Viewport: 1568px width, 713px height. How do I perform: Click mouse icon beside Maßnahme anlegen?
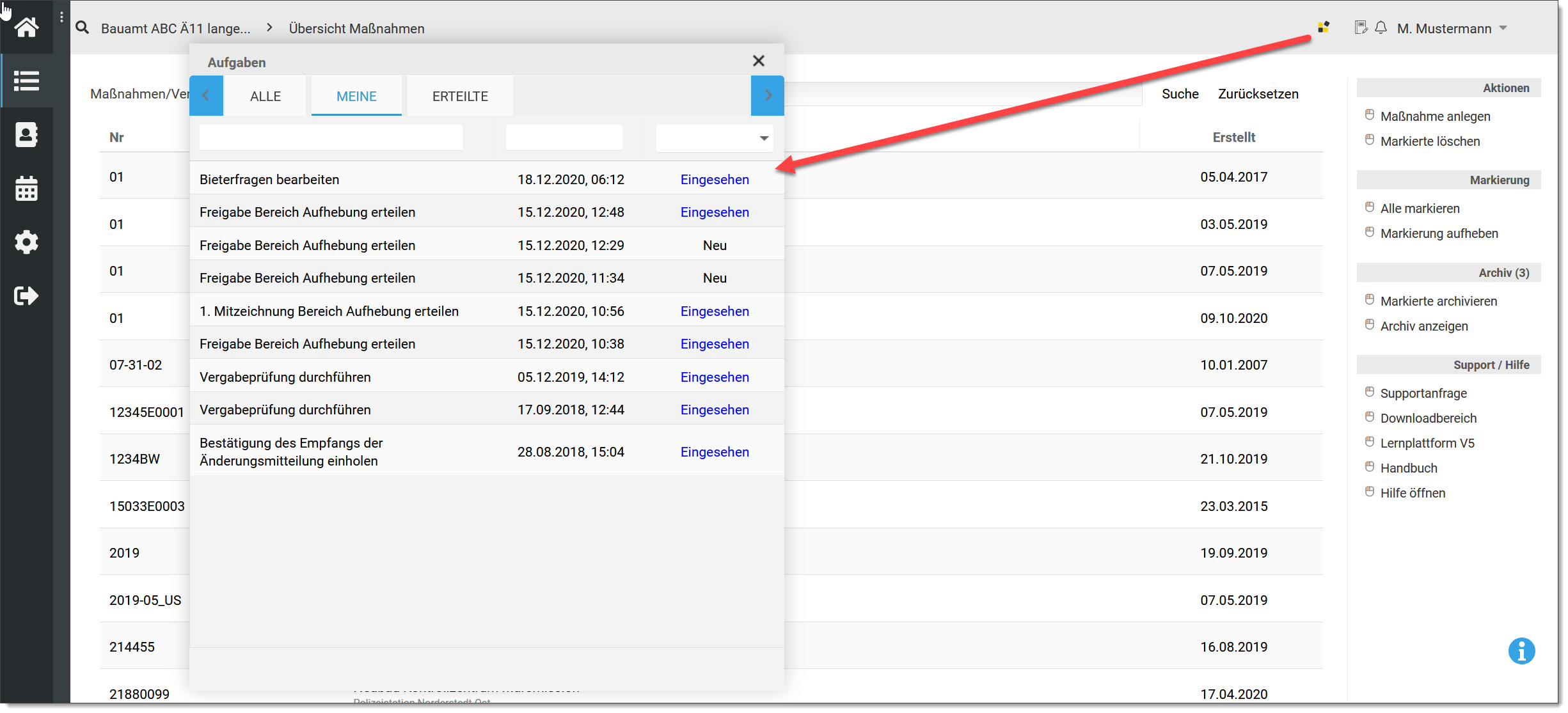coord(1370,115)
